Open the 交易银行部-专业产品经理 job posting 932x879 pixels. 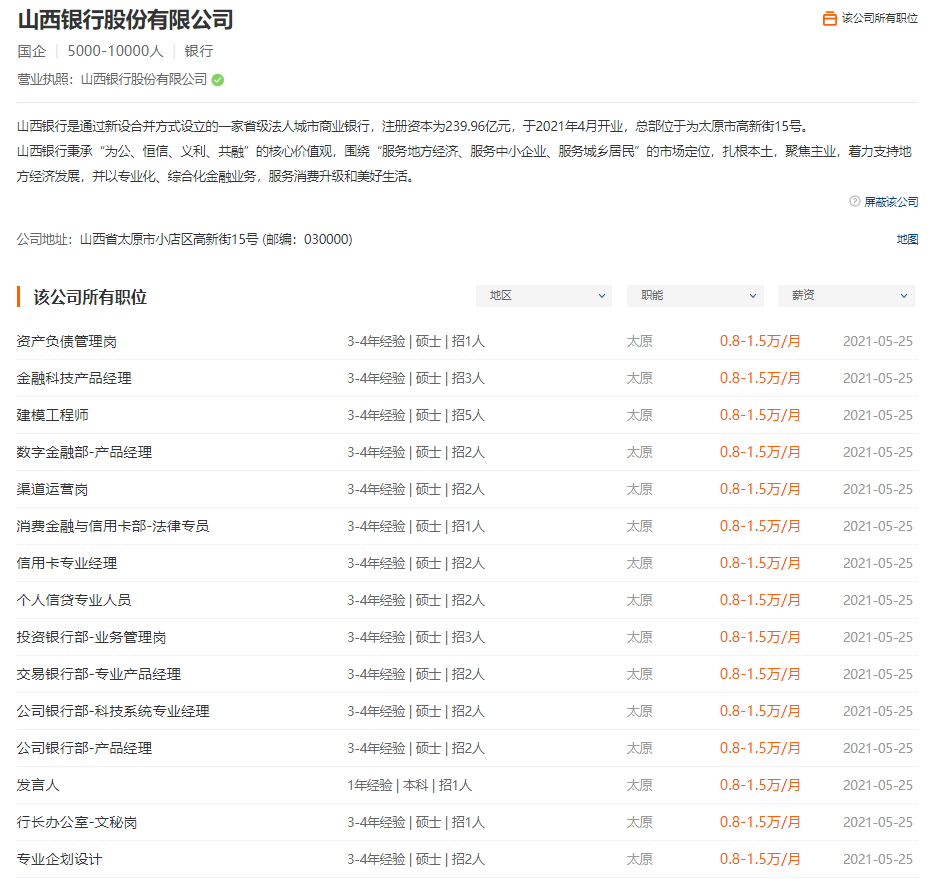pos(99,675)
